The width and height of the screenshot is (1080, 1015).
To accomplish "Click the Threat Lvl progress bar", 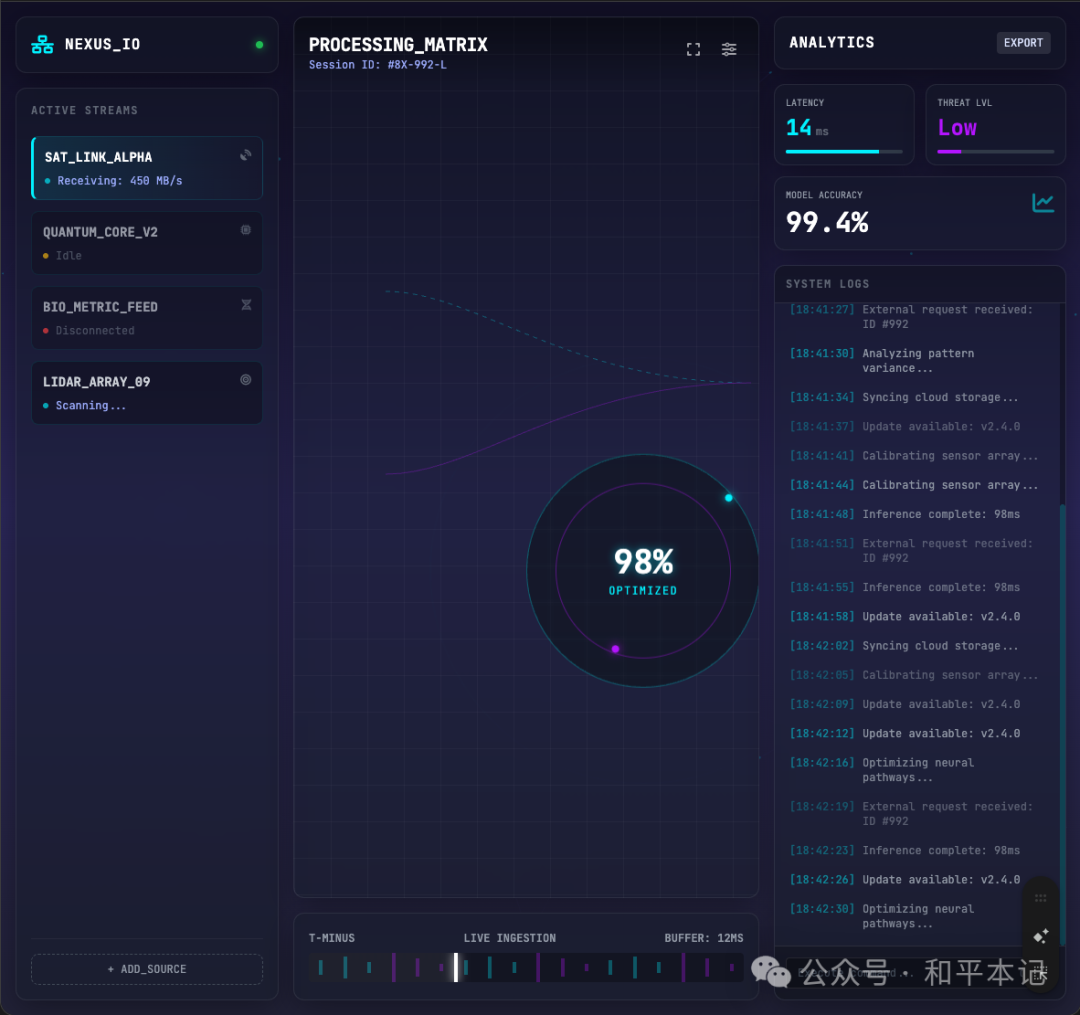I will (995, 151).
